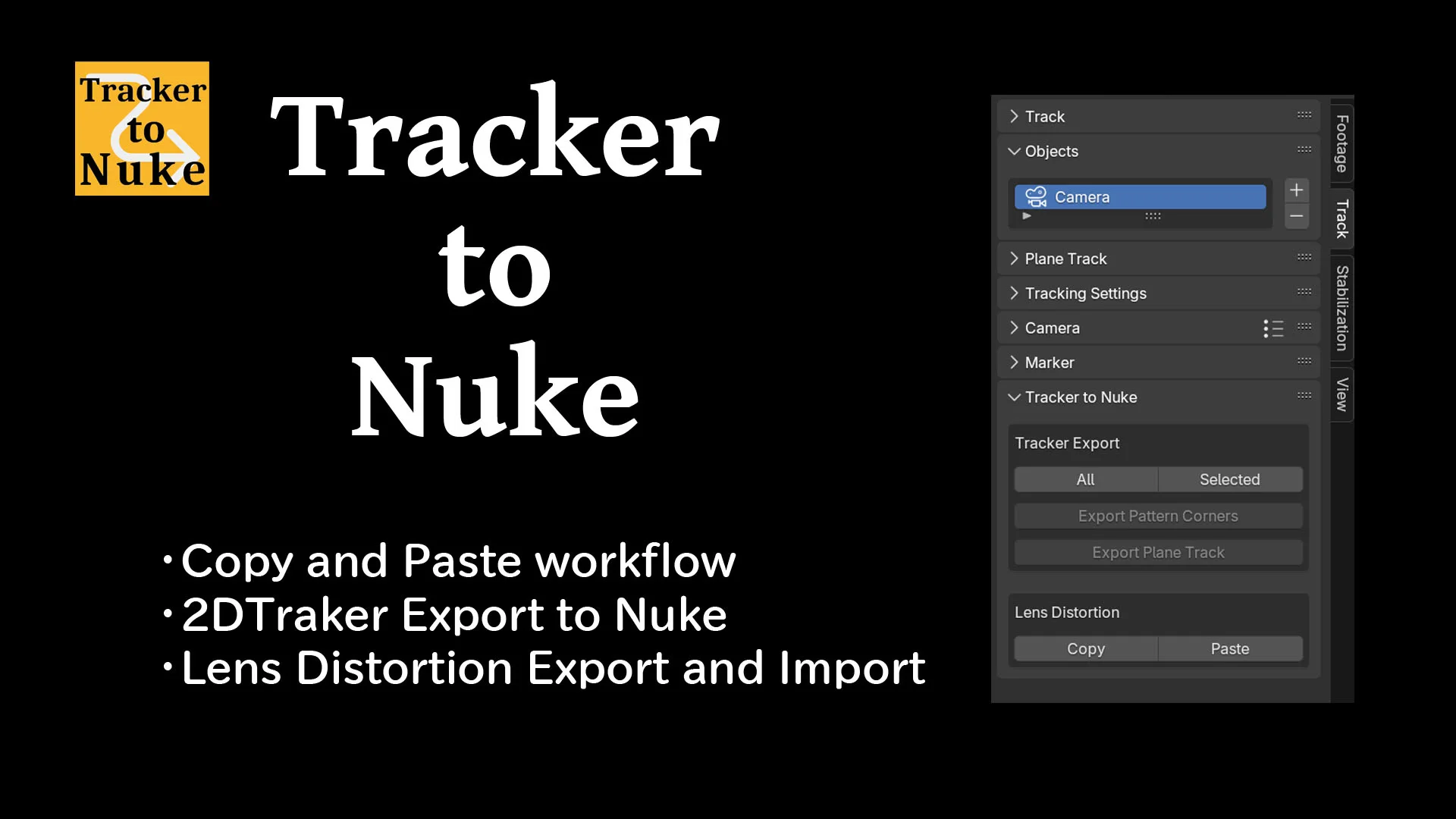Click the Camera panel drag grip
The width and height of the screenshot is (1456, 819).
pyautogui.click(x=1304, y=327)
